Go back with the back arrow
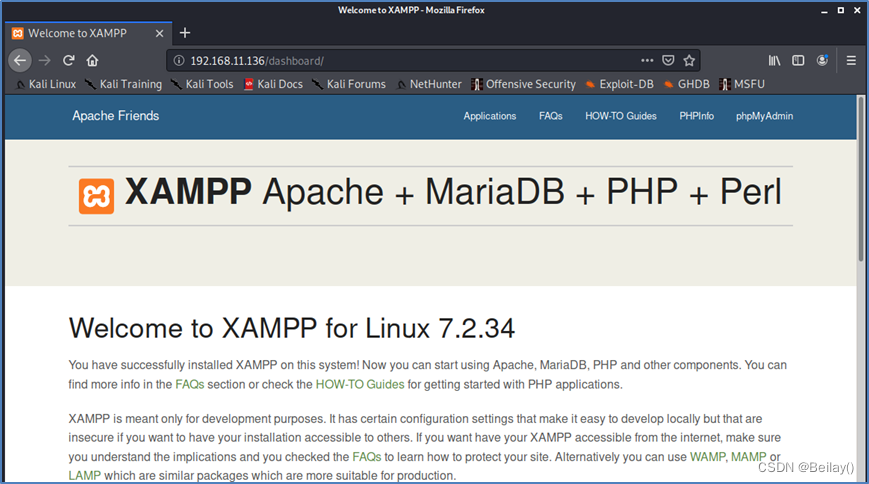 point(20,60)
